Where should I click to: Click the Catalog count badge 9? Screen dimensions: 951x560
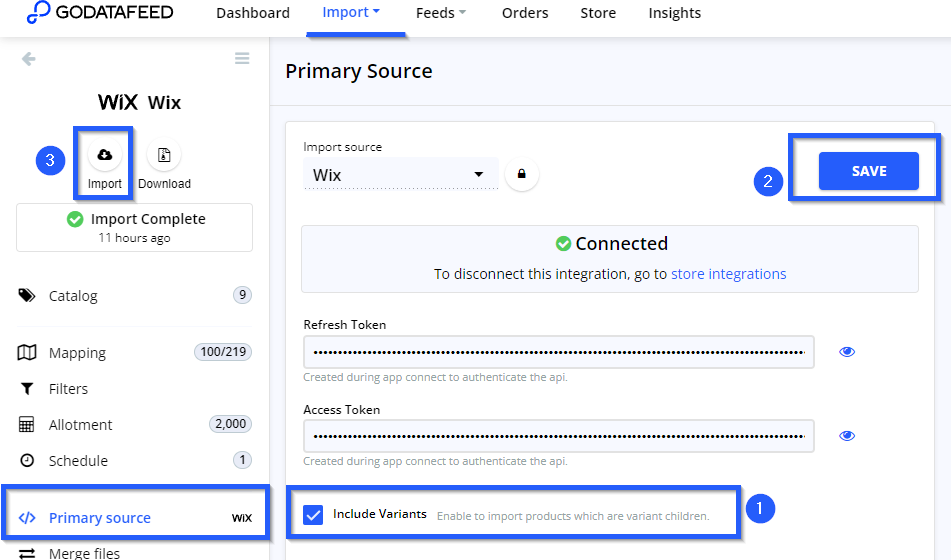tap(242, 295)
